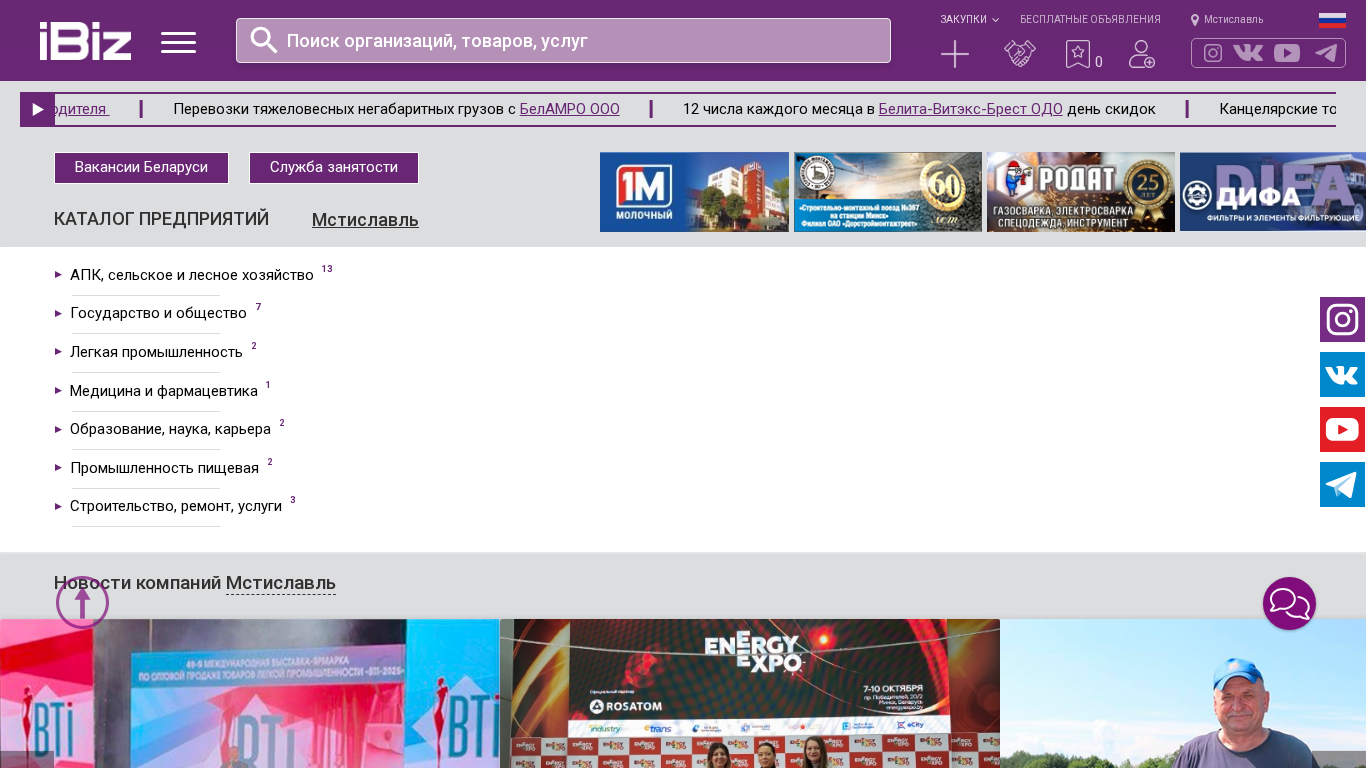Open the hamburger main menu
The height and width of the screenshot is (768, 1366).
tap(178, 42)
